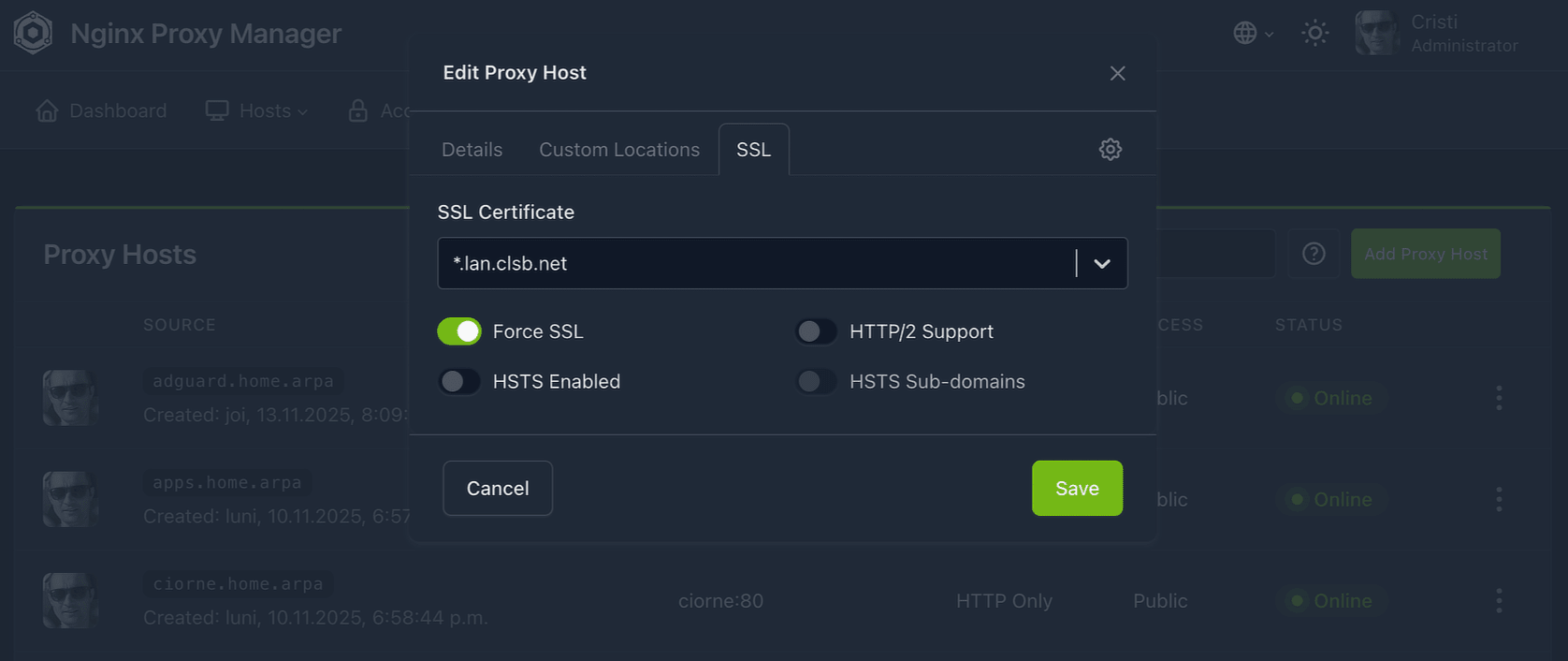Close the Edit Proxy Host dialog

click(x=1117, y=73)
